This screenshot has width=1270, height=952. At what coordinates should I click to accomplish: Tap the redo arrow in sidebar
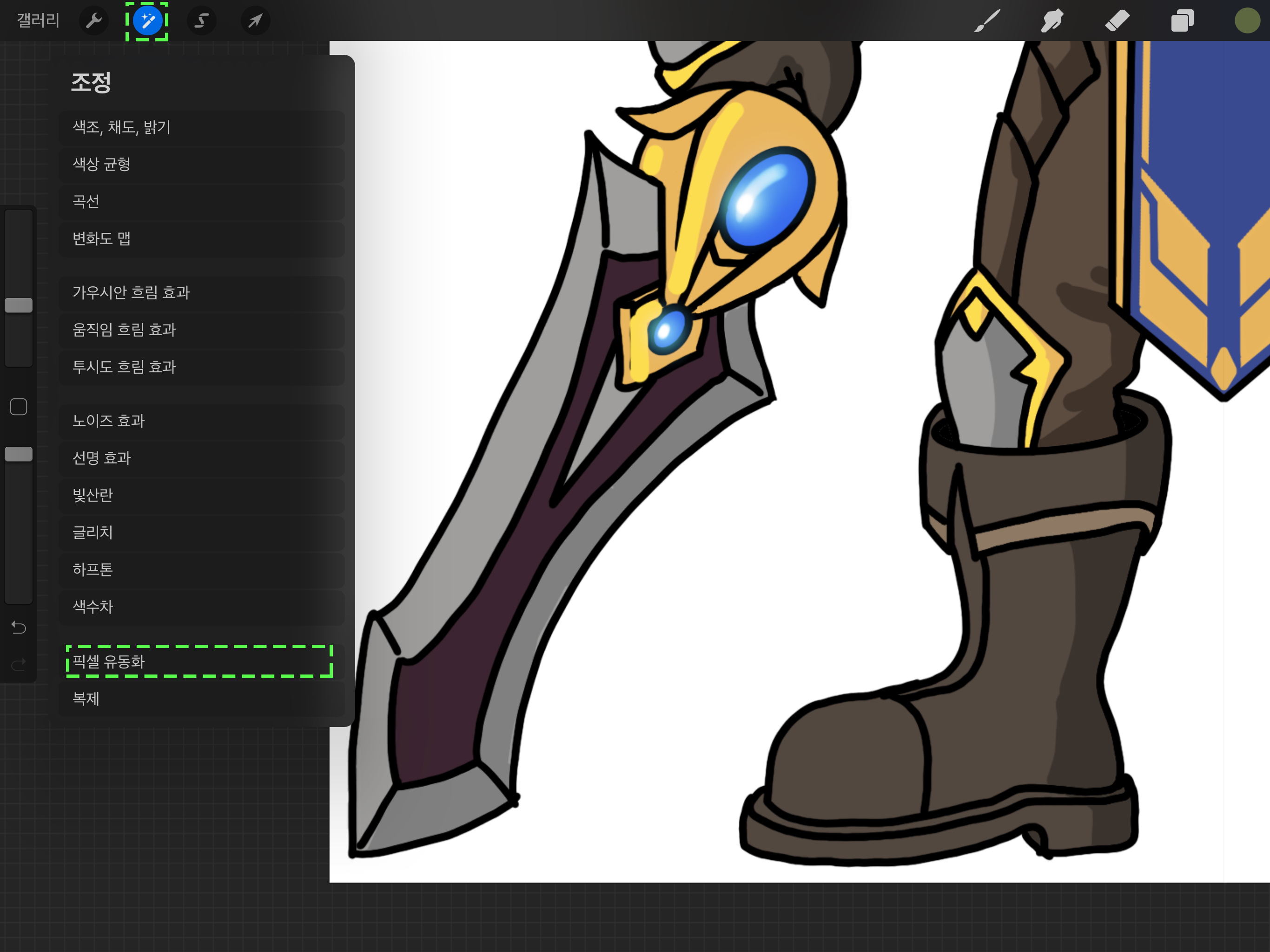(x=19, y=665)
